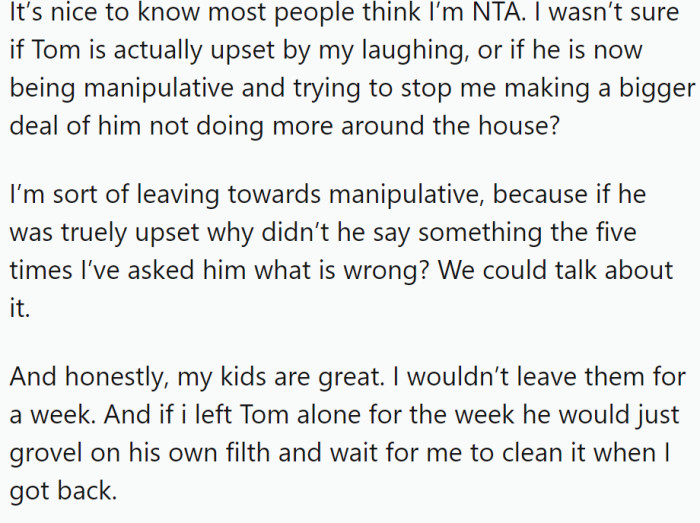Click the word "leaving" in second paragraph
This screenshot has width=700, height=523.
click(178, 196)
